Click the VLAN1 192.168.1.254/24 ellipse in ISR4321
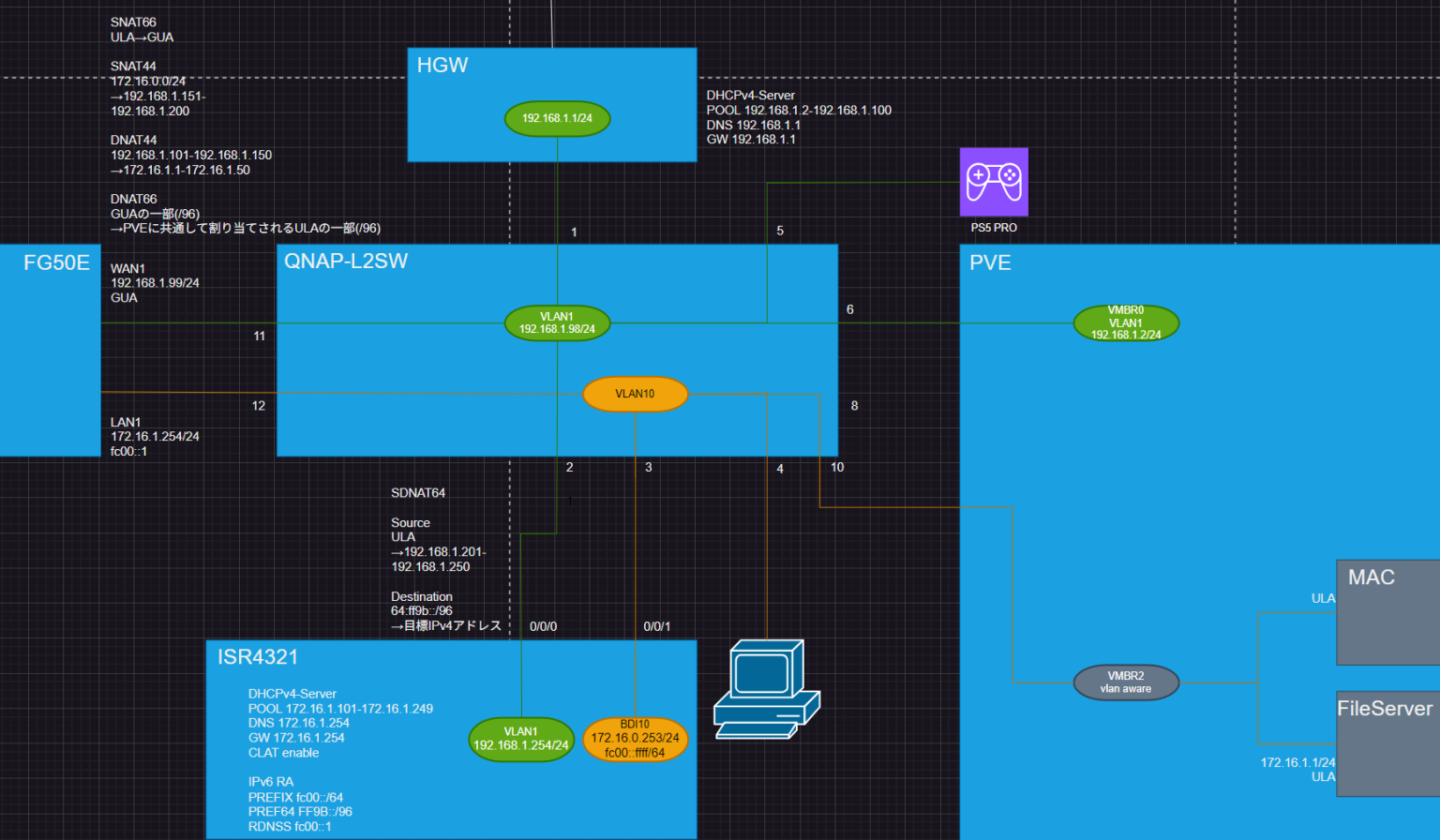1440x840 pixels. pyautogui.click(x=520, y=739)
